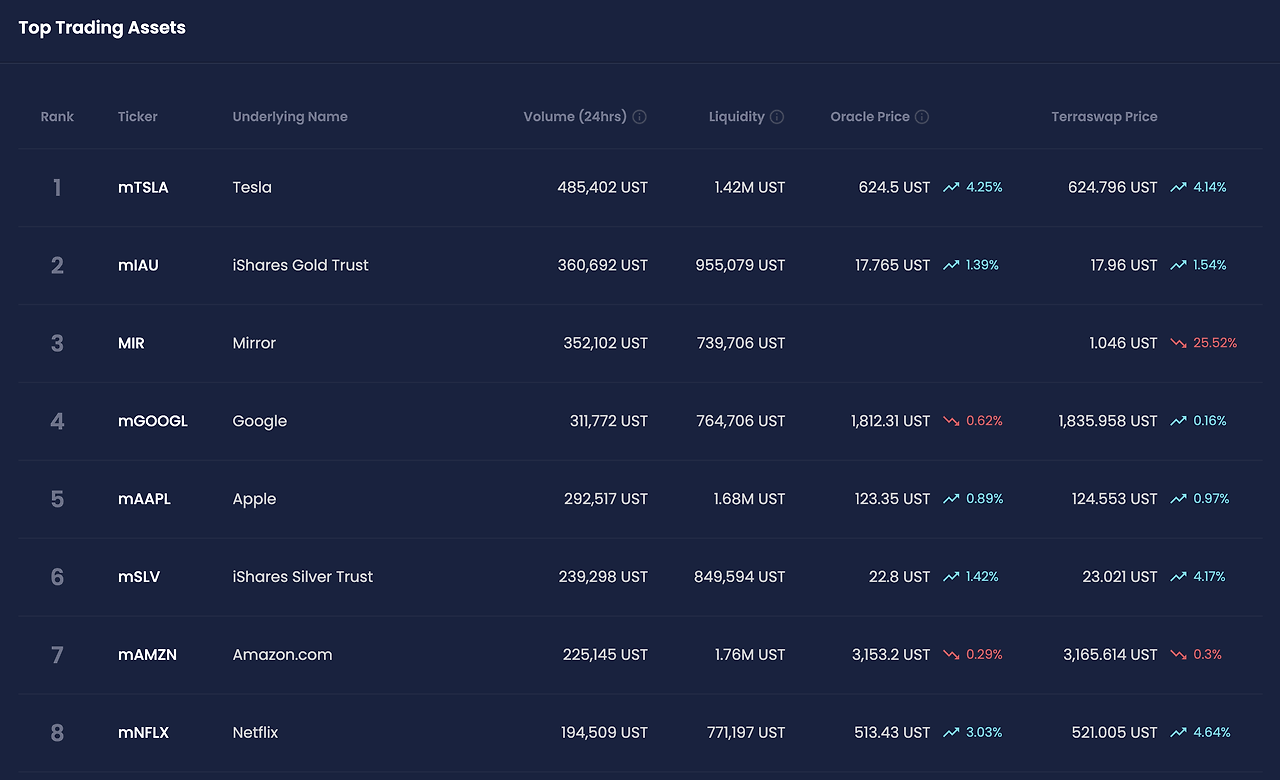Select the Google underlying name
Viewport: 1280px width, 780px height.
coord(260,421)
